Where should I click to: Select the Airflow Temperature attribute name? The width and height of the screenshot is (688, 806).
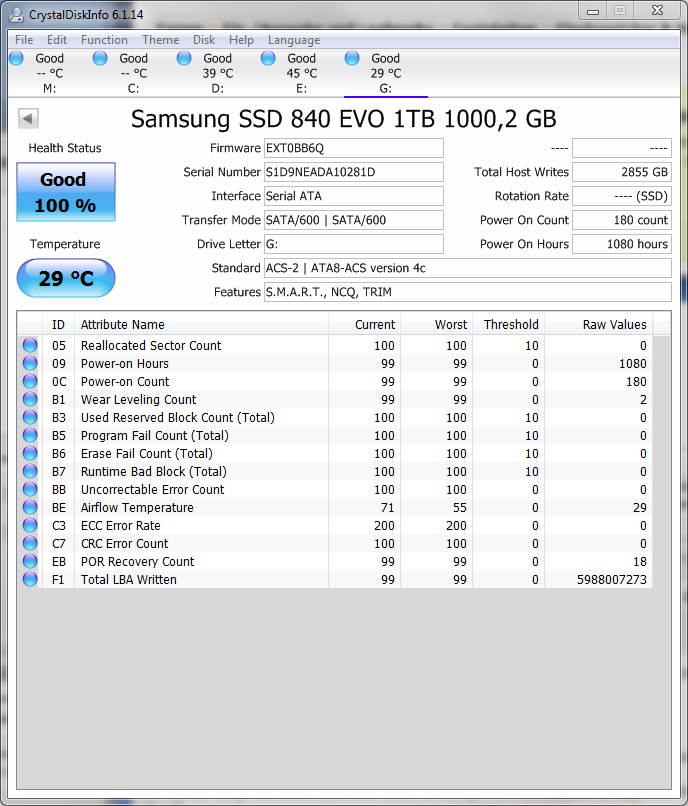[137, 507]
